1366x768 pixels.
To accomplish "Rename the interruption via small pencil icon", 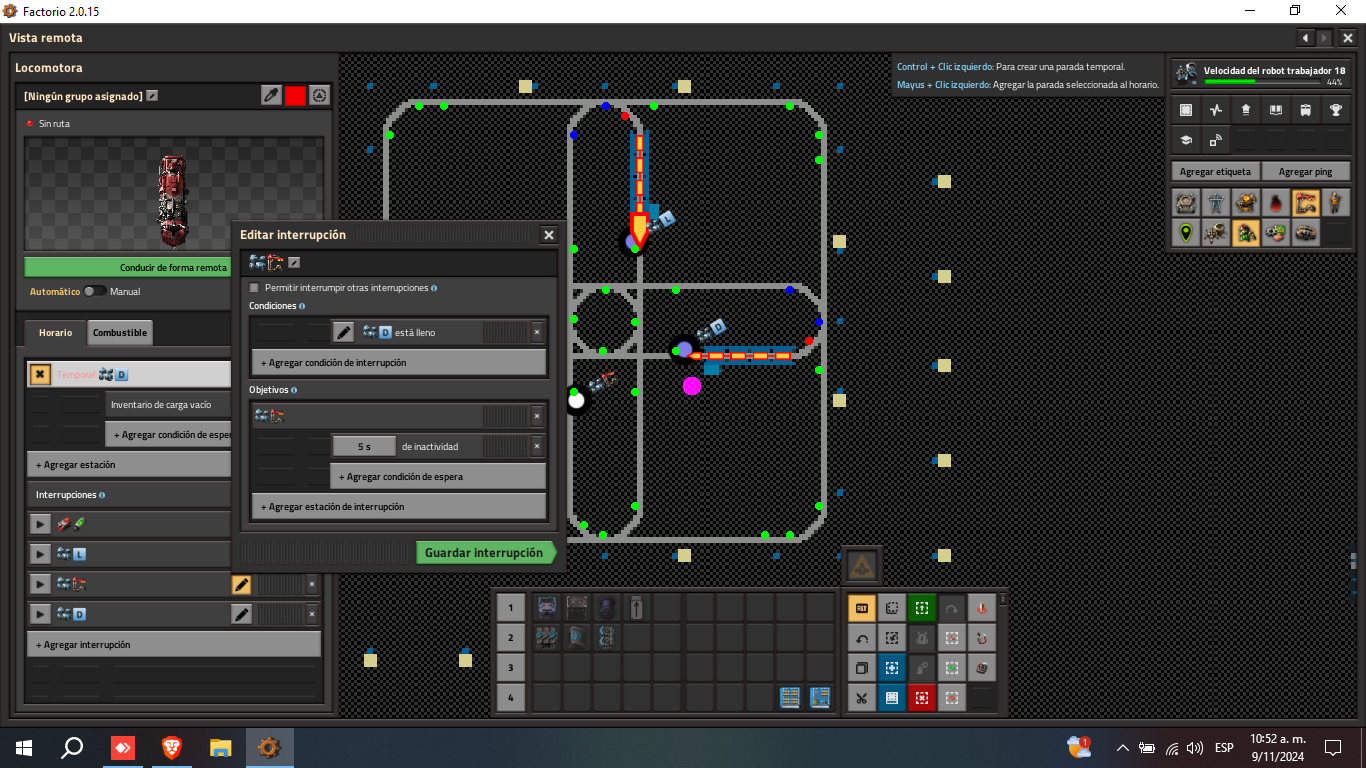I will pos(294,262).
